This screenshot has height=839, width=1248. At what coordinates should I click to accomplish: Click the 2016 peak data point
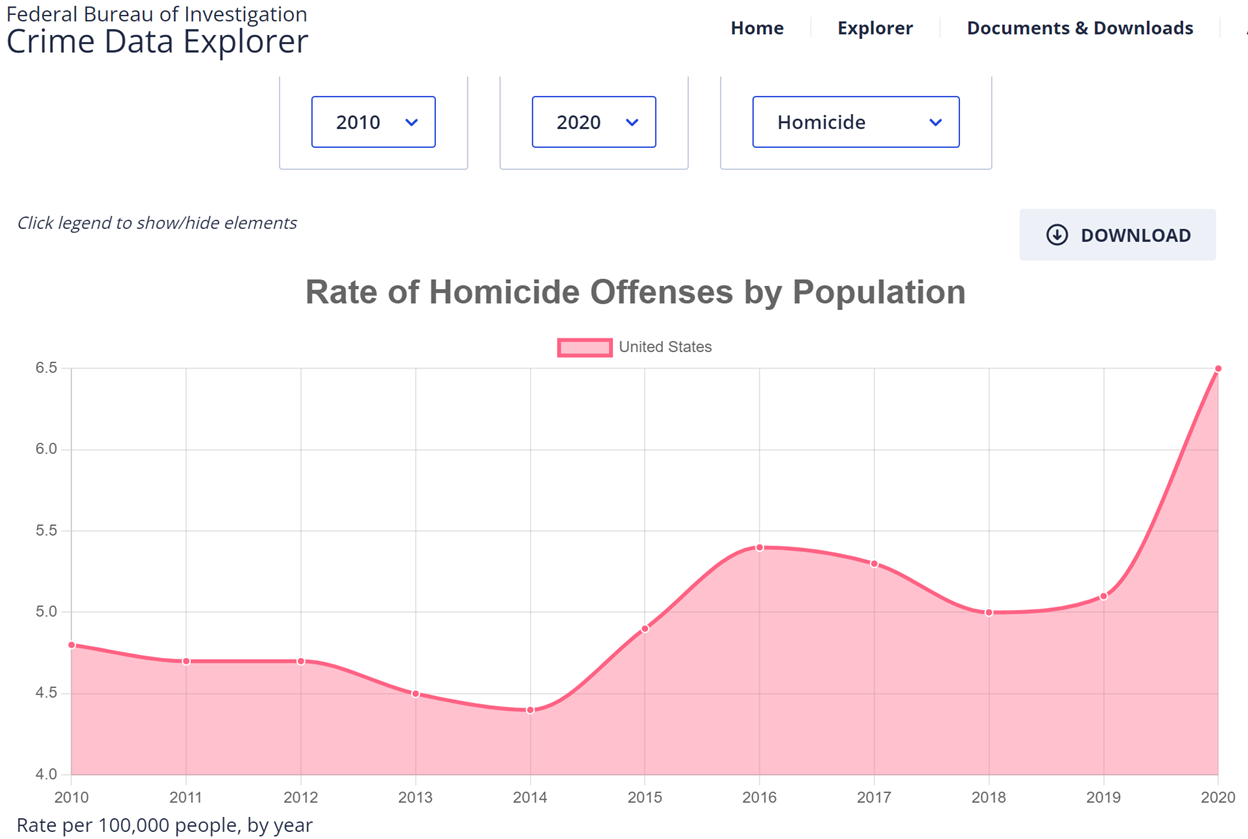(x=760, y=547)
